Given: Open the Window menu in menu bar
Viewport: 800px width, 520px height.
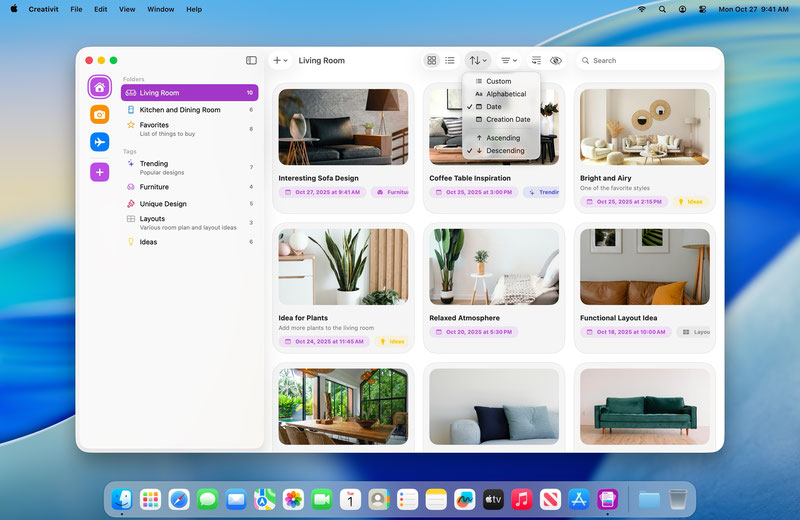Looking at the screenshot, I should click(x=160, y=9).
